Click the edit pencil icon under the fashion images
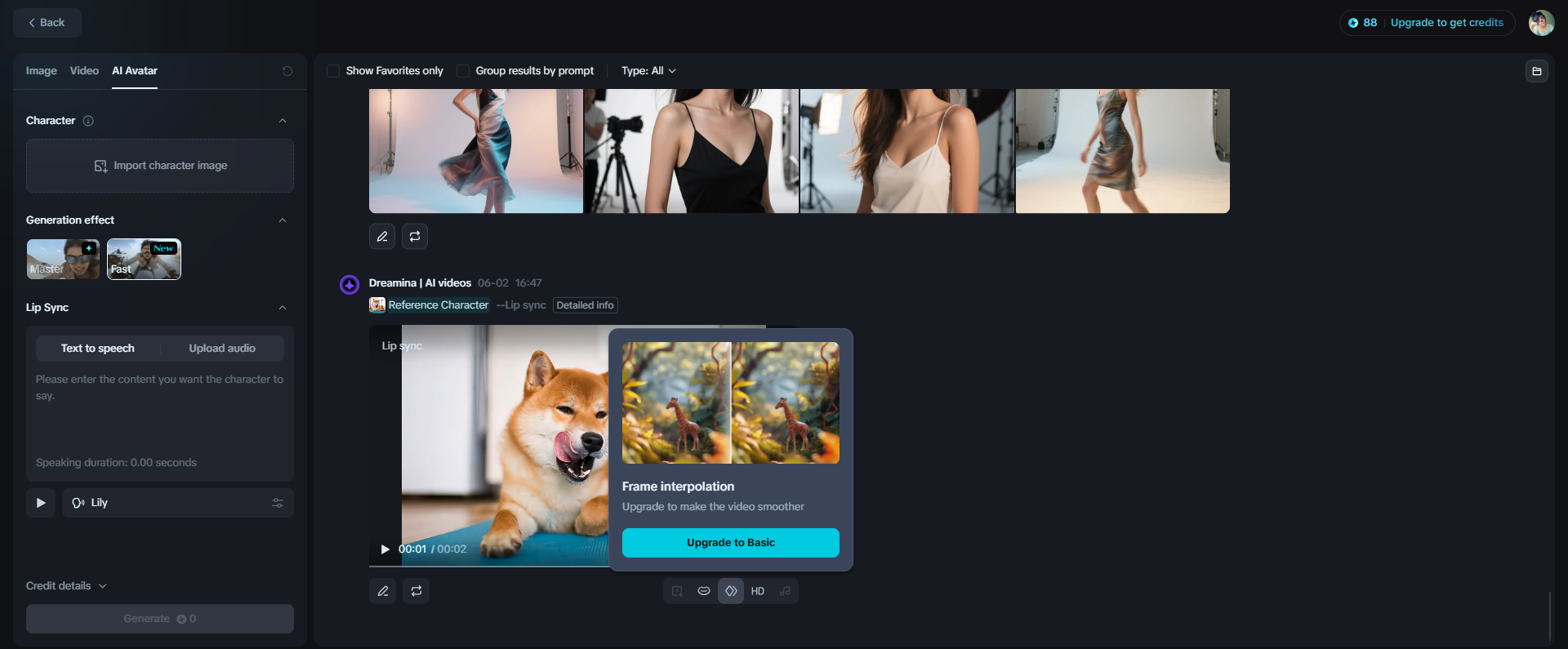 tap(382, 237)
